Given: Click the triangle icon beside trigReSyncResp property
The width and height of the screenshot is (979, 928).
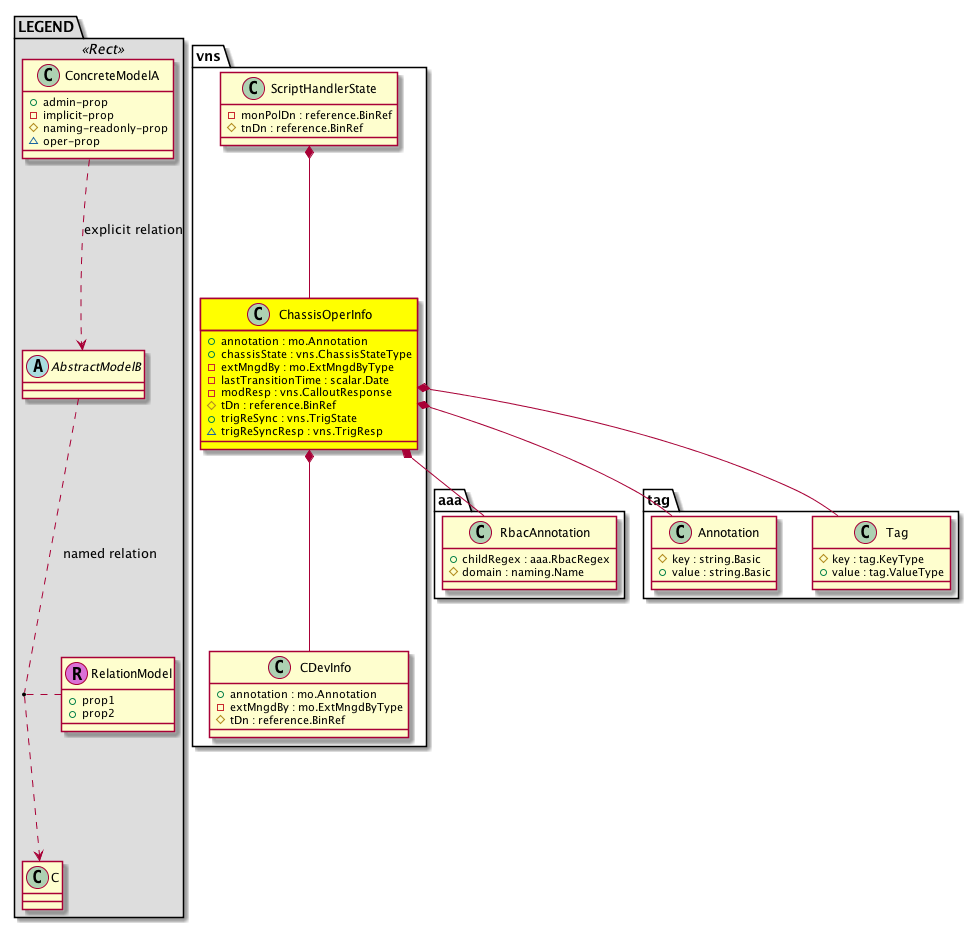Looking at the screenshot, I should [x=211, y=432].
